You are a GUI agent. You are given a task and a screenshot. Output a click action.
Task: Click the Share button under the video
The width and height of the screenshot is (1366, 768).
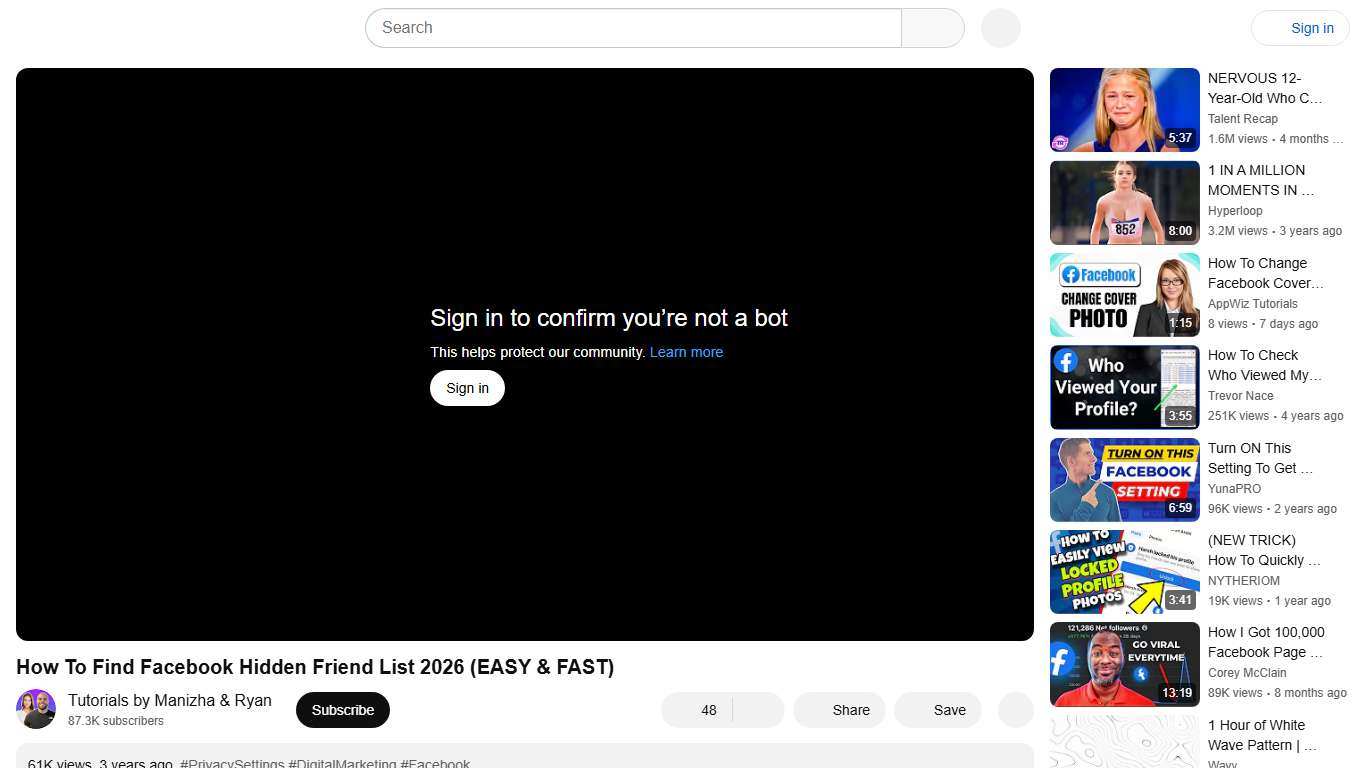click(839, 710)
